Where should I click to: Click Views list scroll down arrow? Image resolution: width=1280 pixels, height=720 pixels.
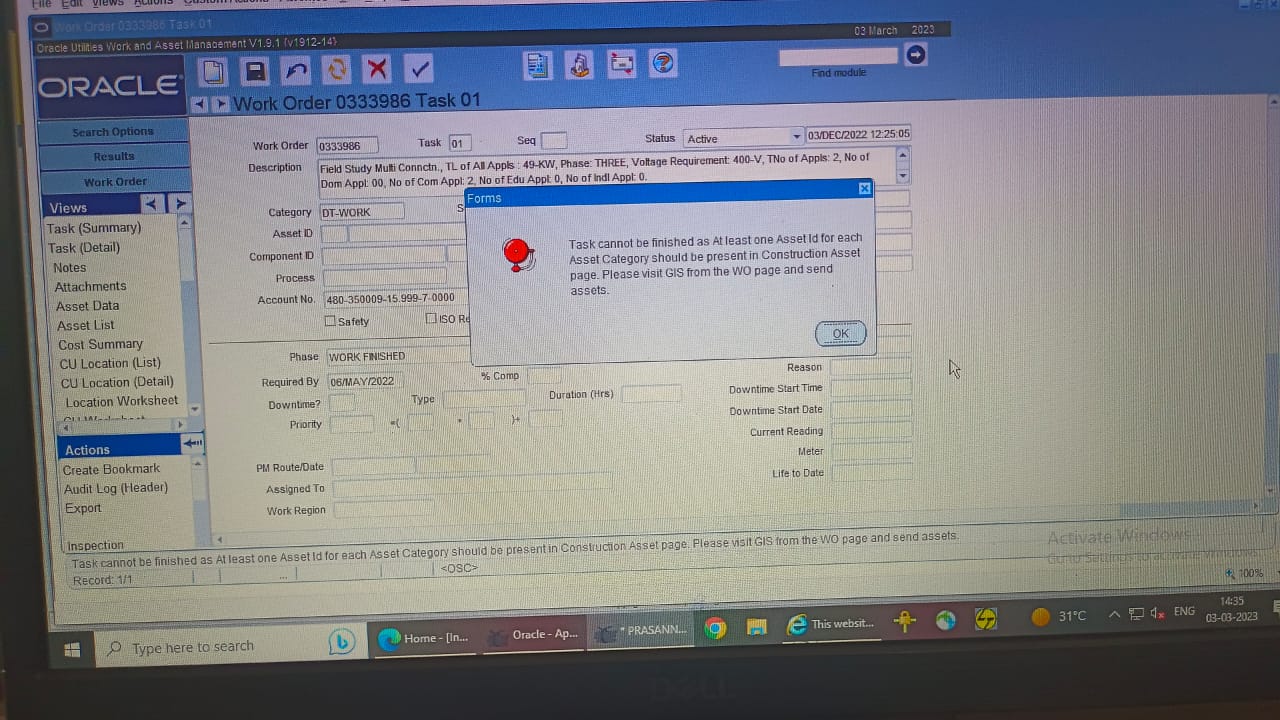194,409
